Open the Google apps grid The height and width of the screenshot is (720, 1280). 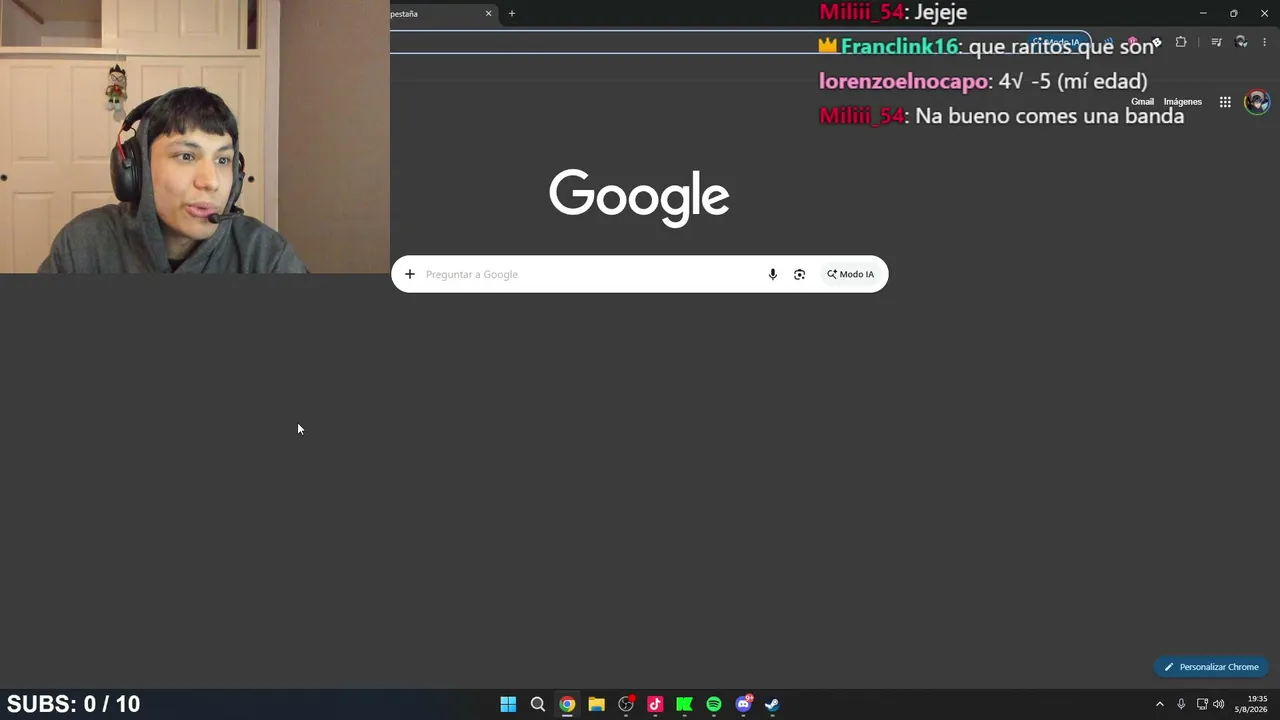tap(1225, 102)
